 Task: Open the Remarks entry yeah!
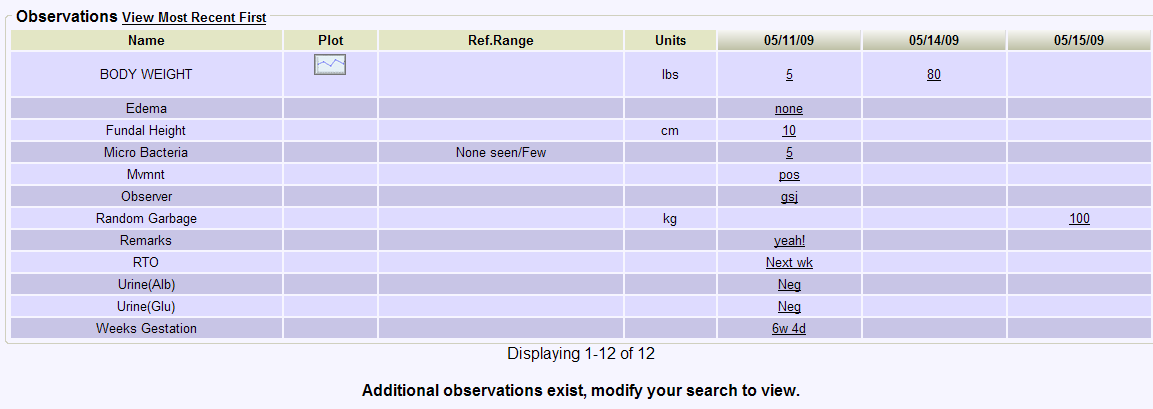click(x=789, y=241)
